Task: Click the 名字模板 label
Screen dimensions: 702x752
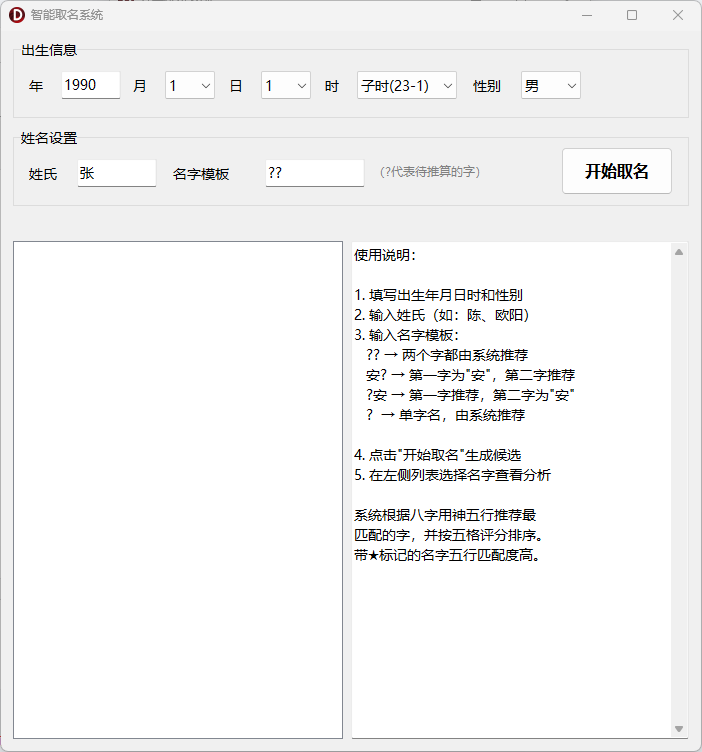Action: (201, 174)
